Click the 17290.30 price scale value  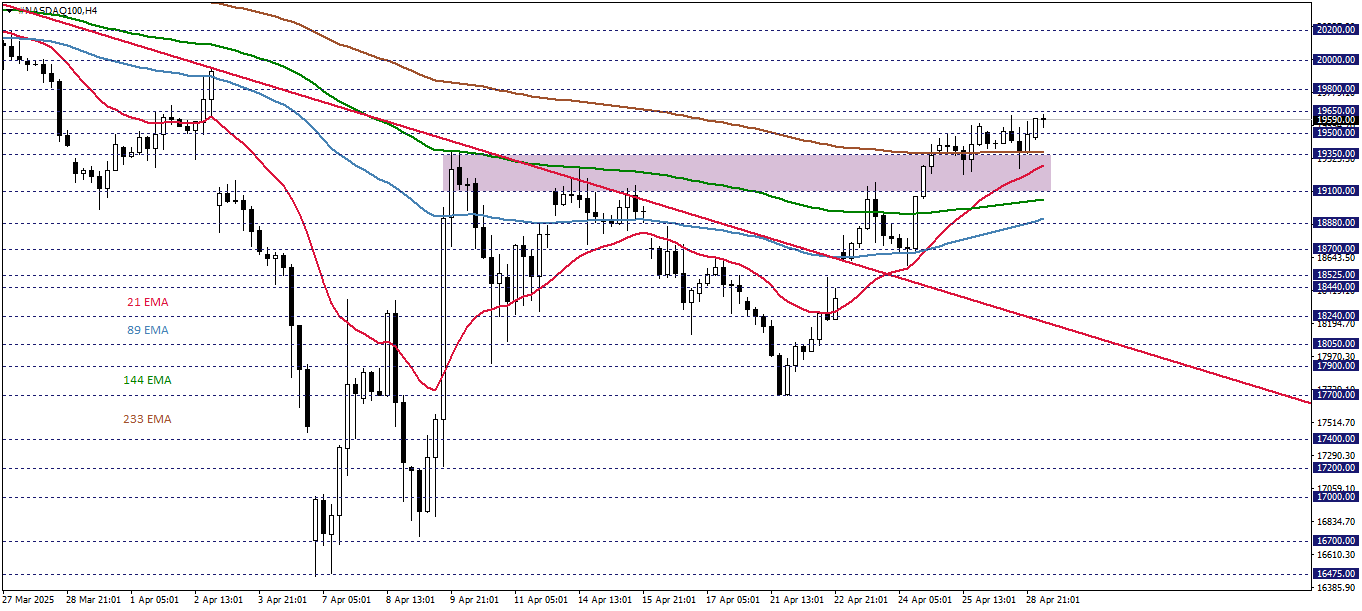pos(1337,456)
